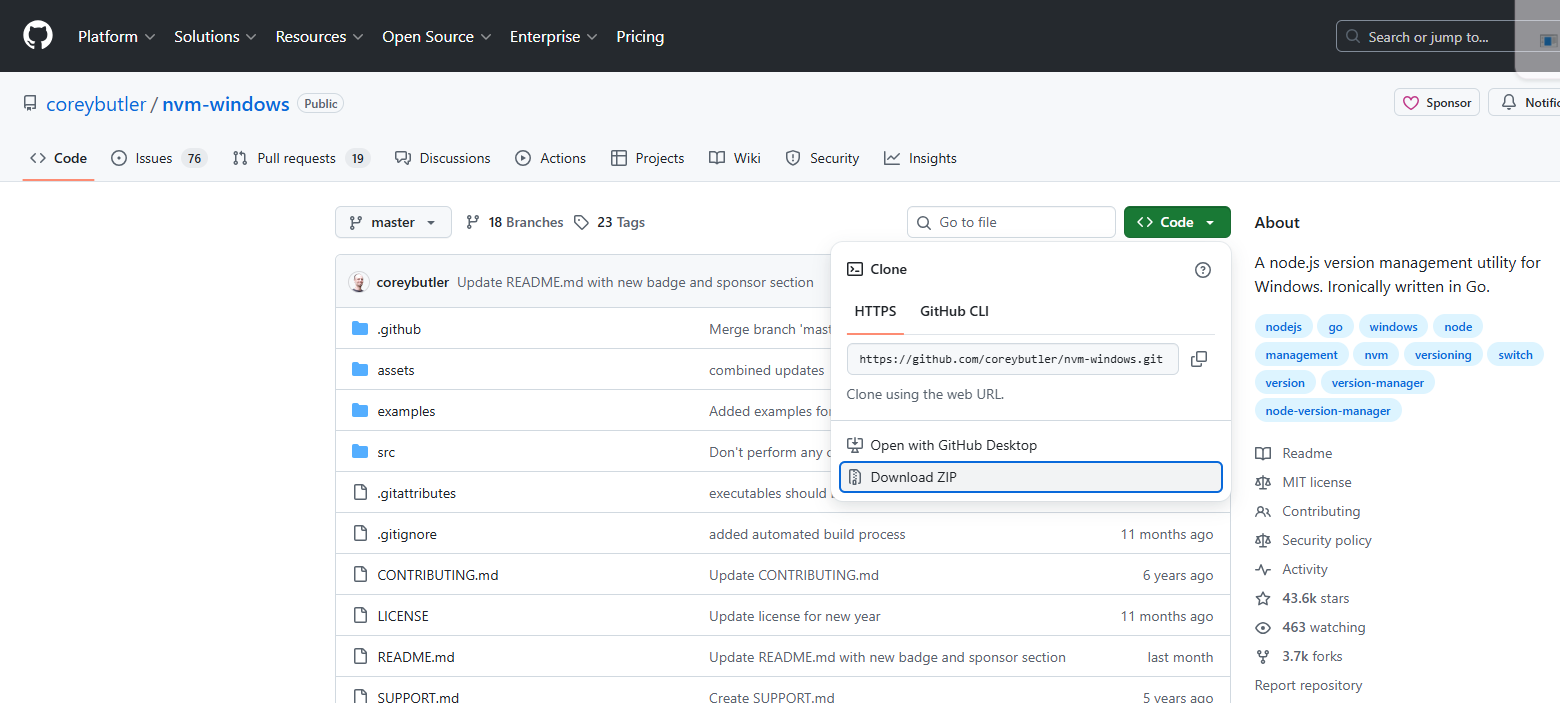
Task: Open the nvm-windows repository link
Action: 226,104
